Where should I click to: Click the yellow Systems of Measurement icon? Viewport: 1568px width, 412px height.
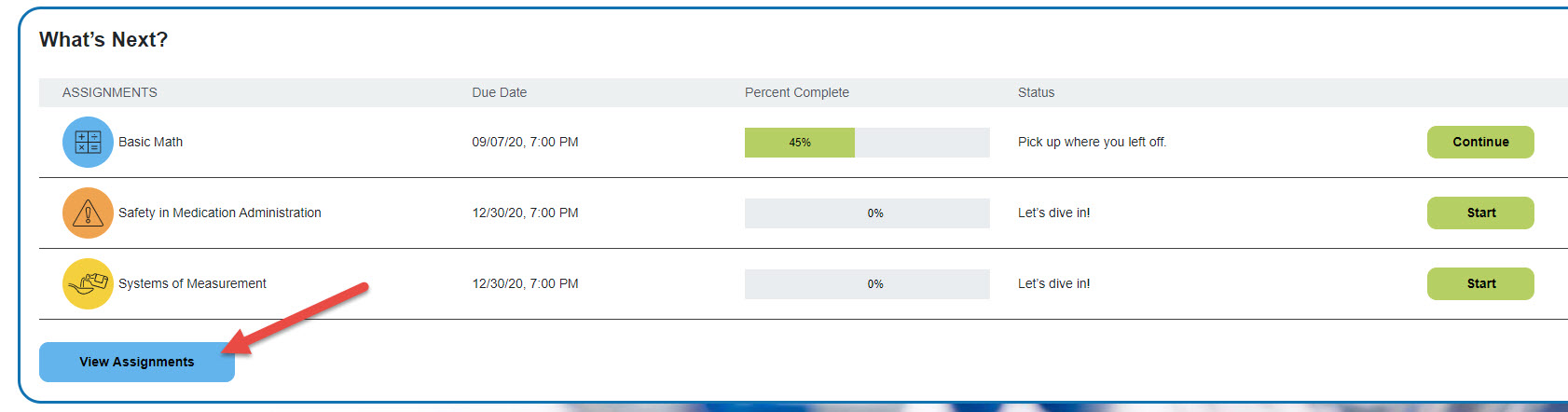(88, 283)
